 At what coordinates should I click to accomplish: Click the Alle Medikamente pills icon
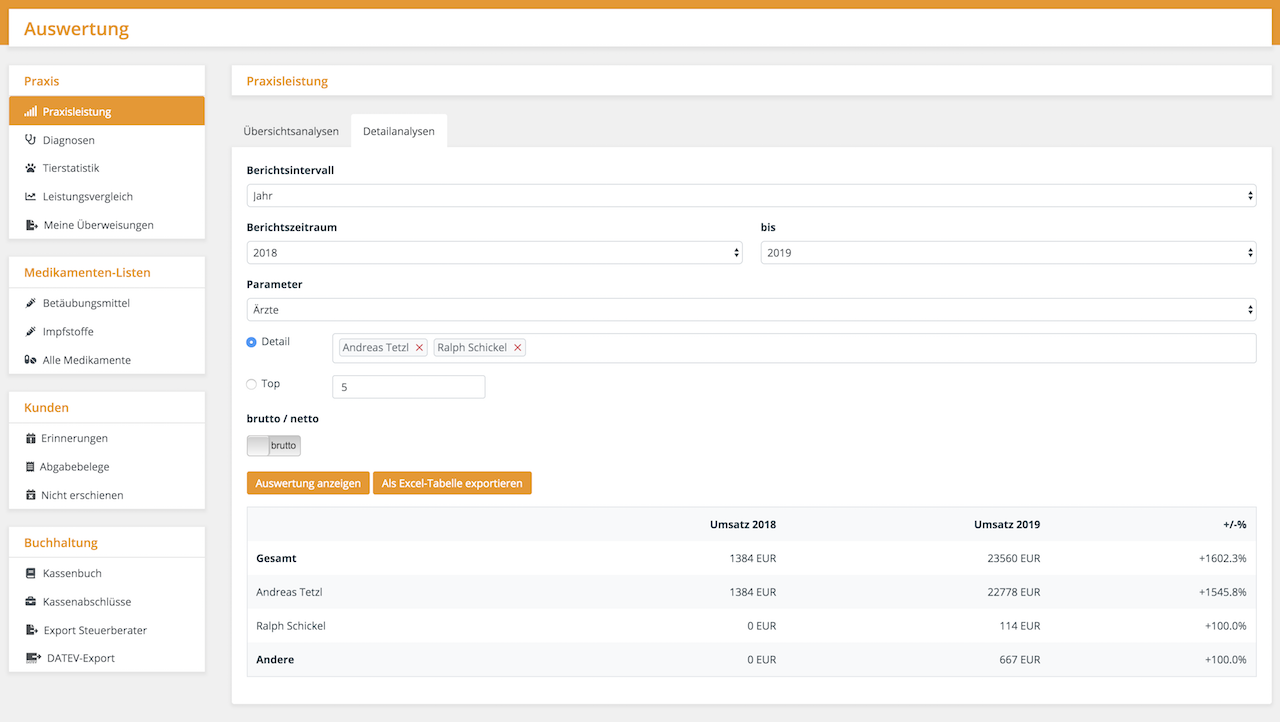[30, 360]
